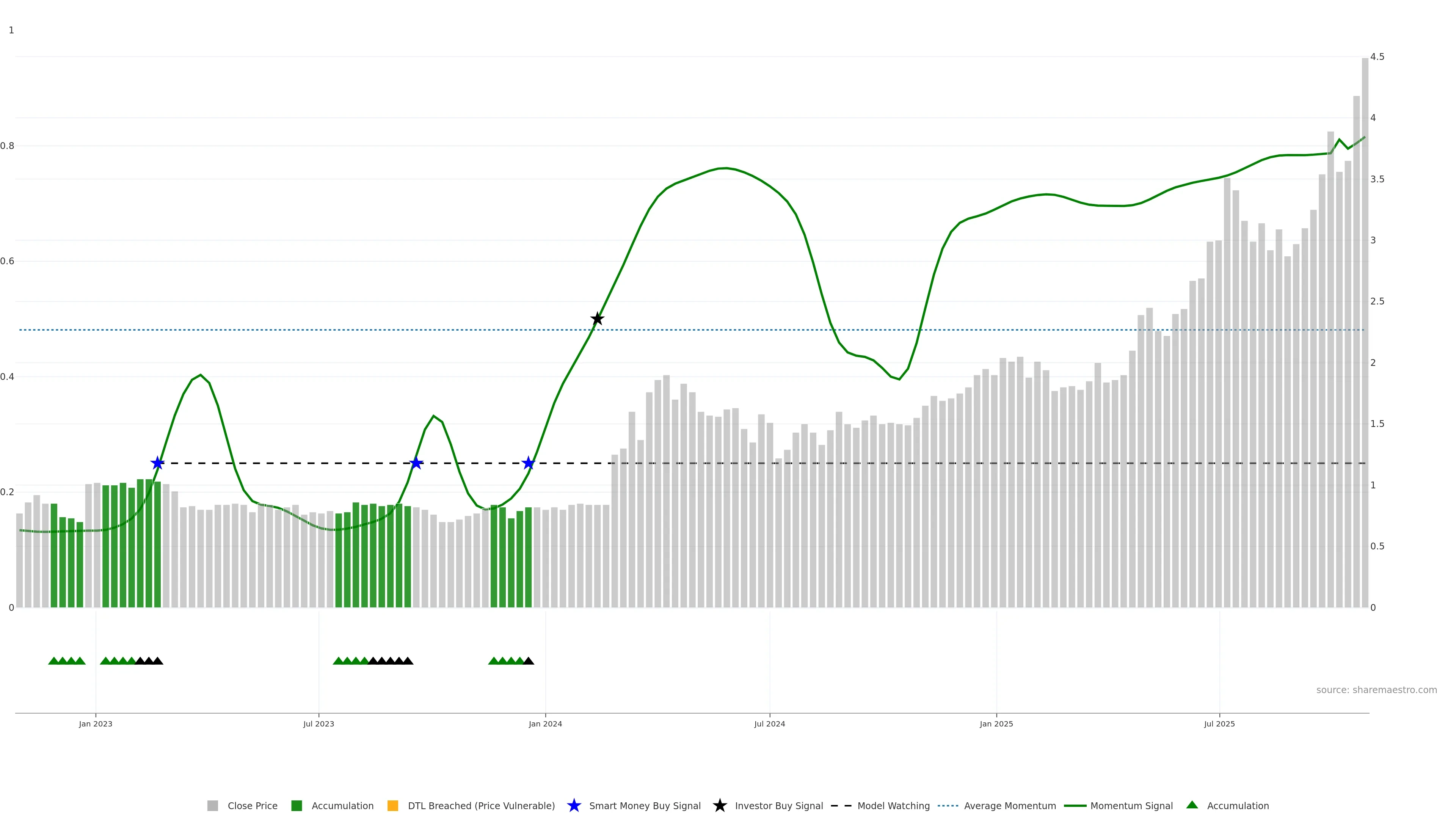Click blue Smart Money Buy Signal legend star

click(574, 805)
